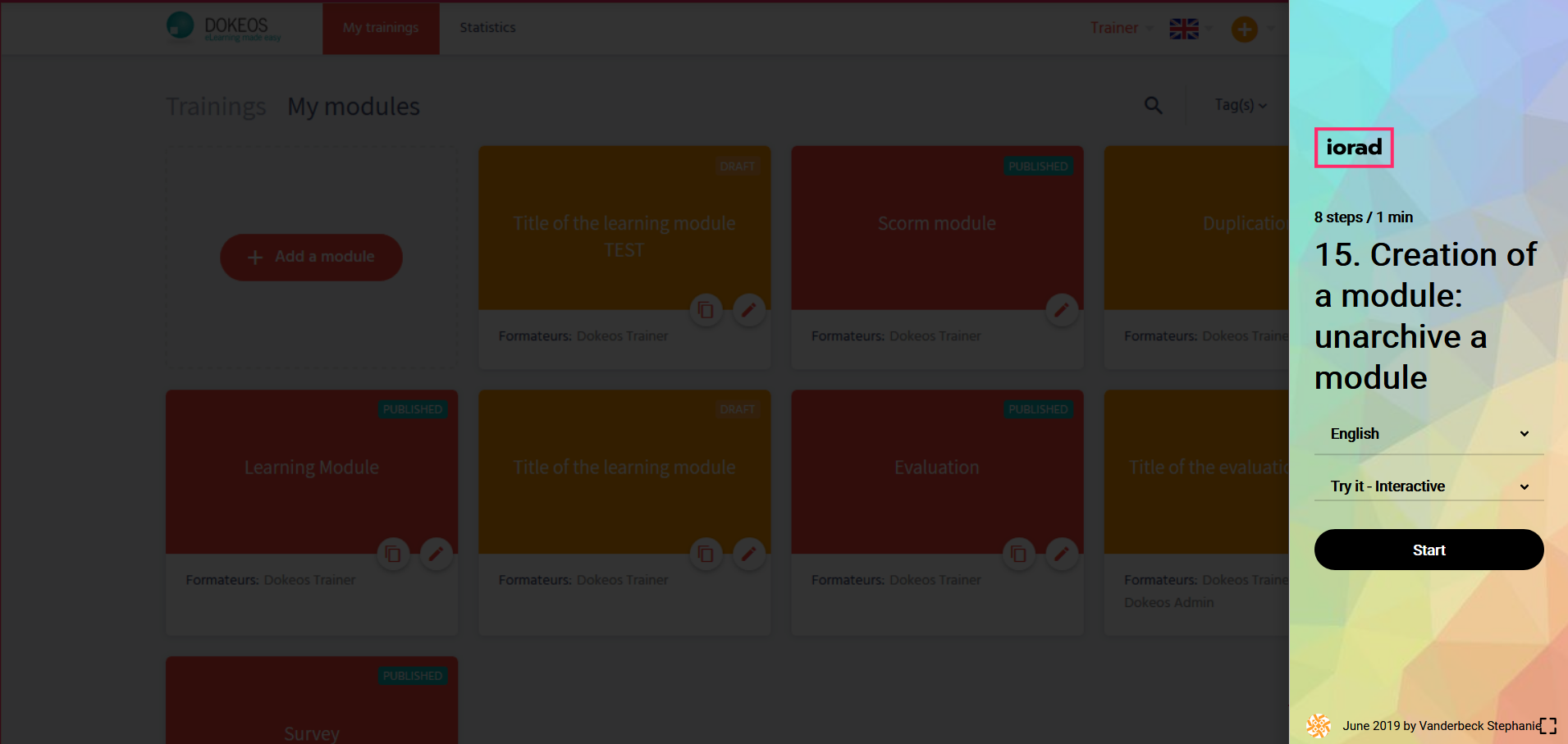Click the fullscreen icon in iorad panel

[1547, 726]
